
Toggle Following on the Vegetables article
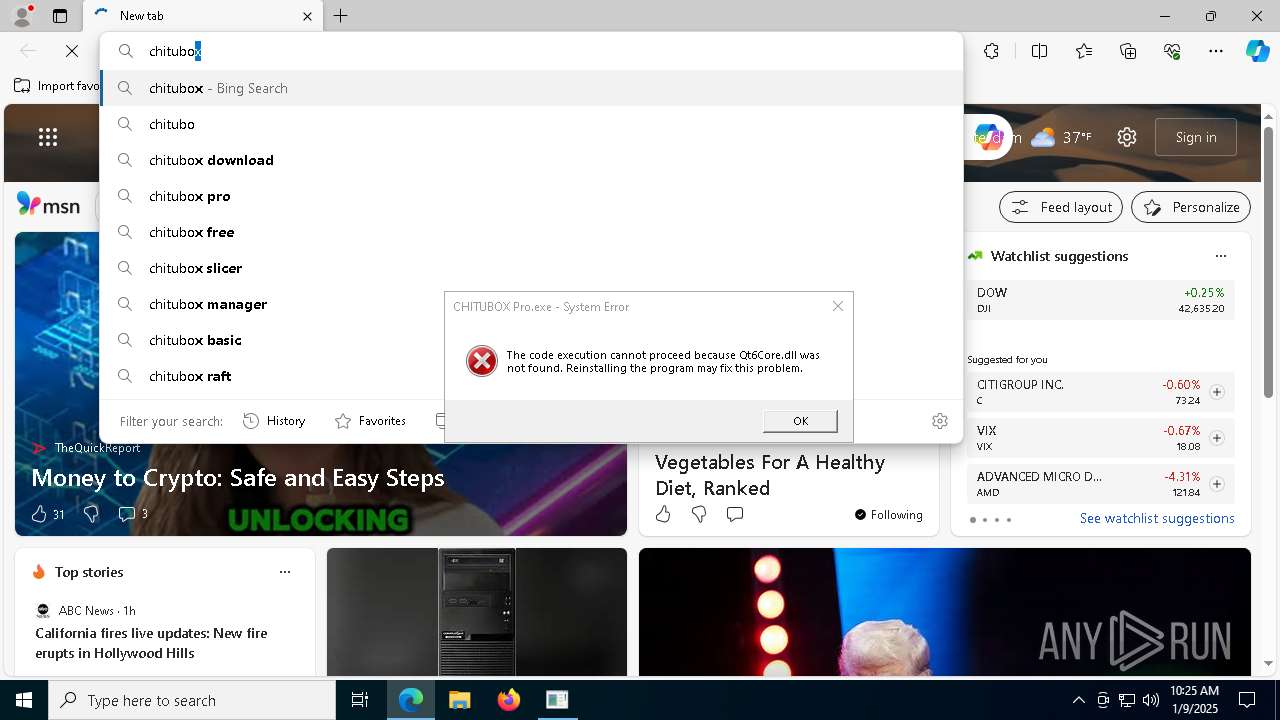[x=888, y=515]
